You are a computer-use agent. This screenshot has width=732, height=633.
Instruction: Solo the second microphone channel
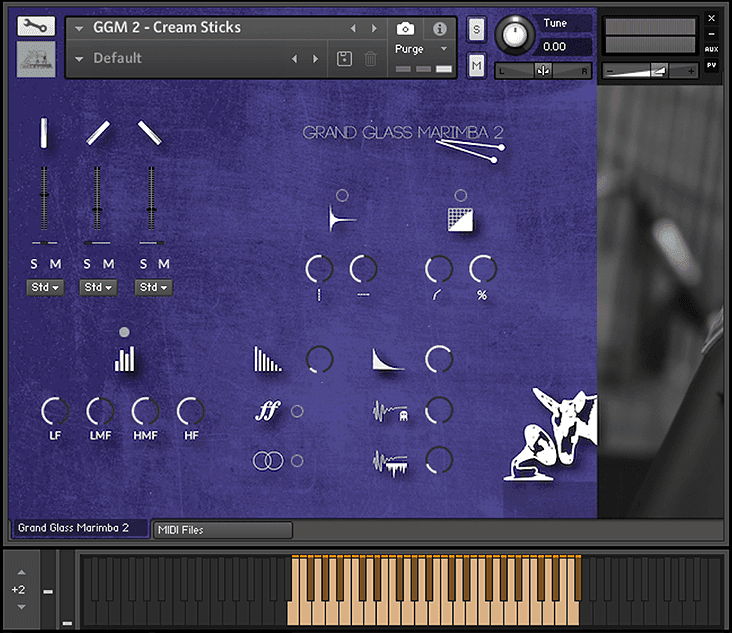pos(87,264)
